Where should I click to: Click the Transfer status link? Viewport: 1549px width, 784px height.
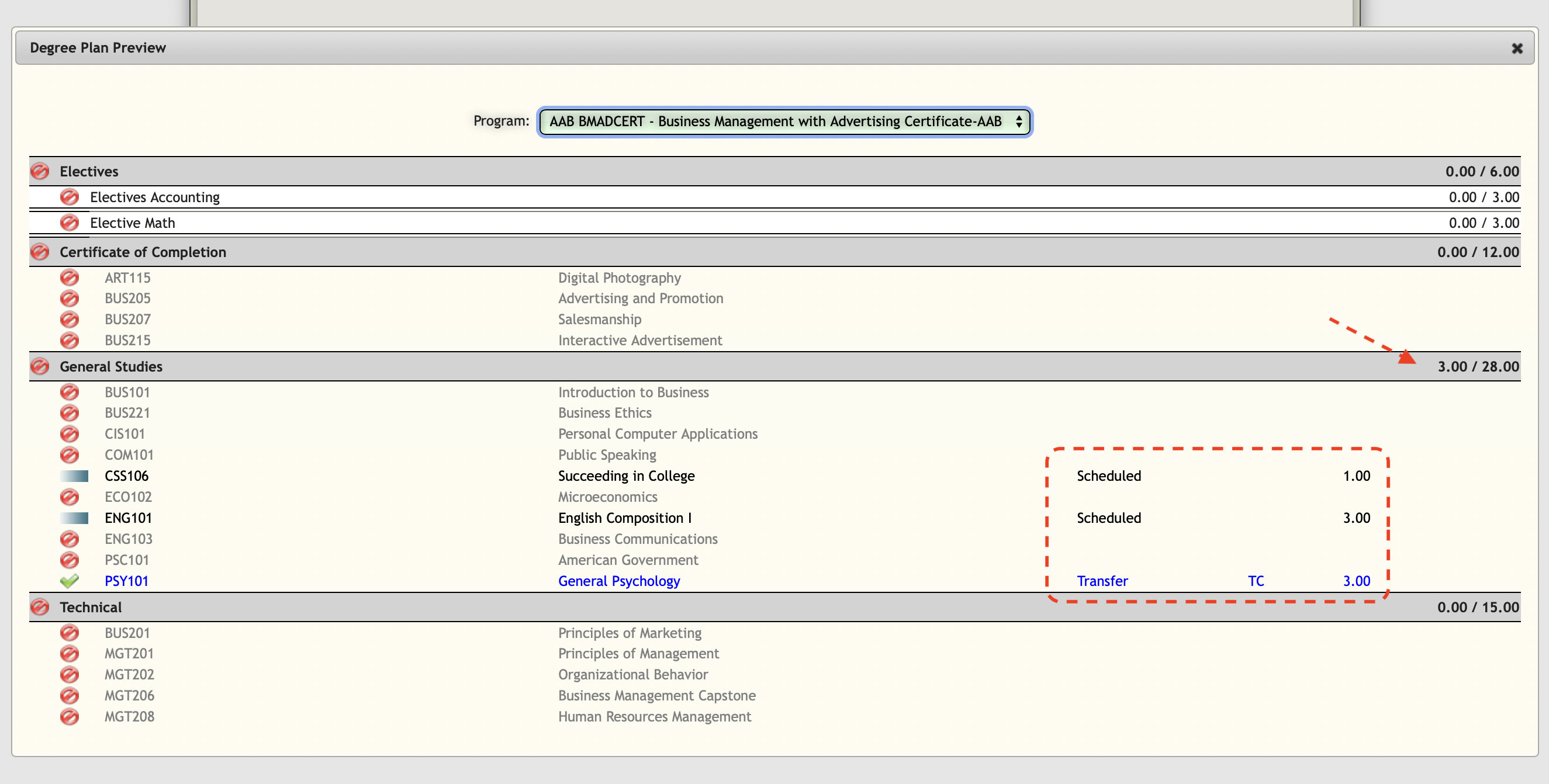tap(1102, 581)
